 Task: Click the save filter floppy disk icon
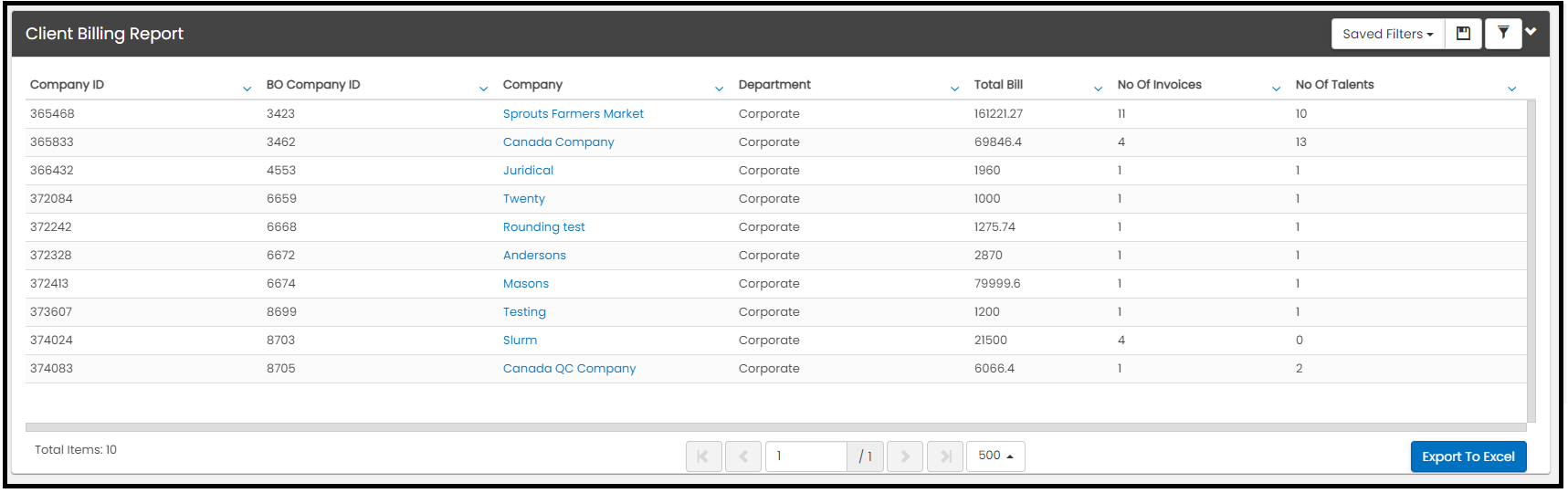[1463, 34]
